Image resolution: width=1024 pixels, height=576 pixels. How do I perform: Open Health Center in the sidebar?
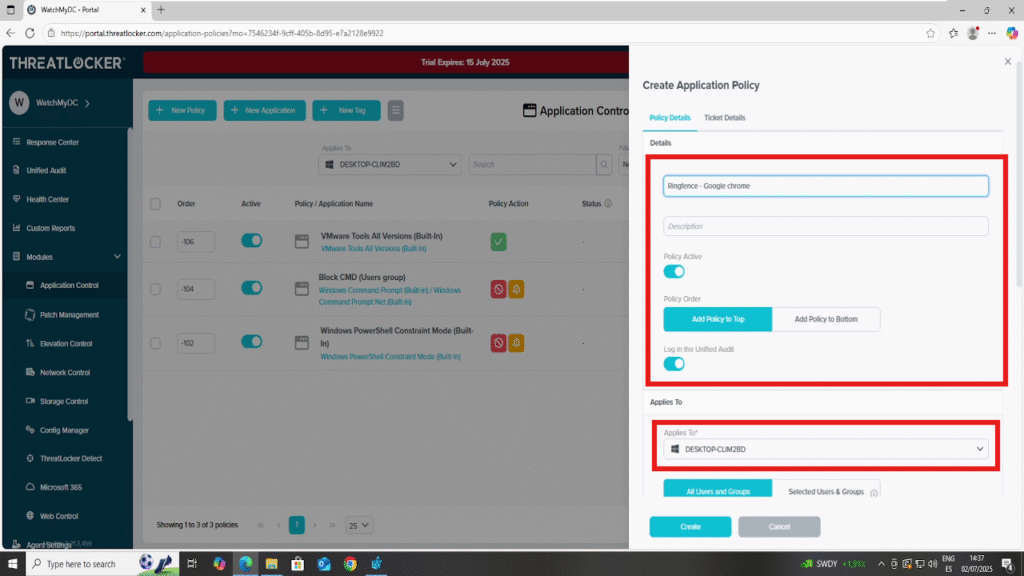(47, 199)
